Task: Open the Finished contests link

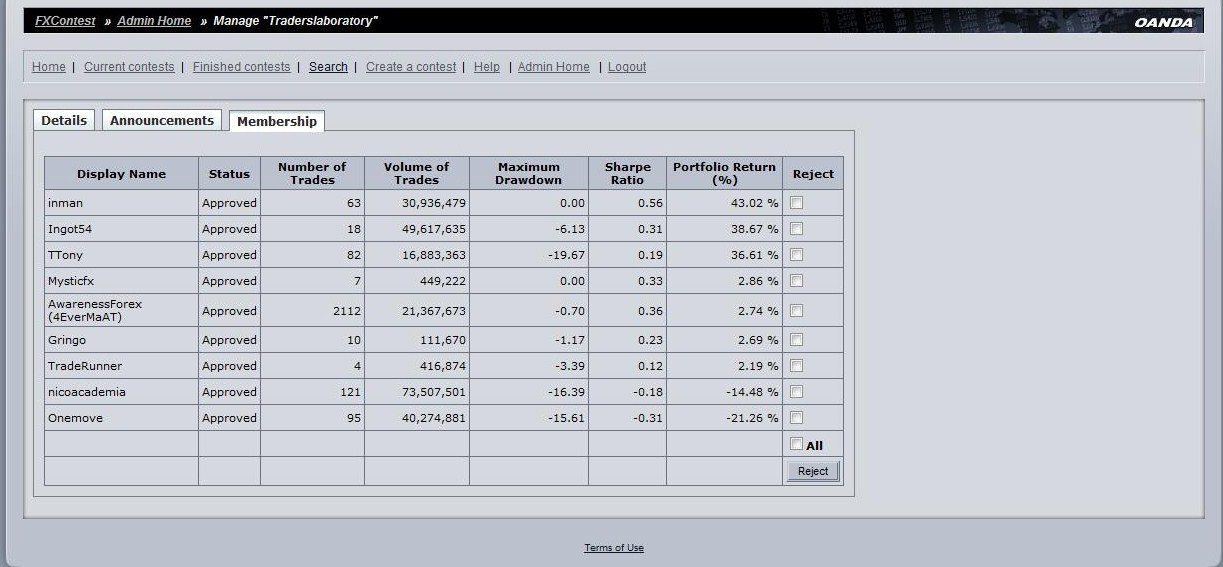Action: point(241,67)
